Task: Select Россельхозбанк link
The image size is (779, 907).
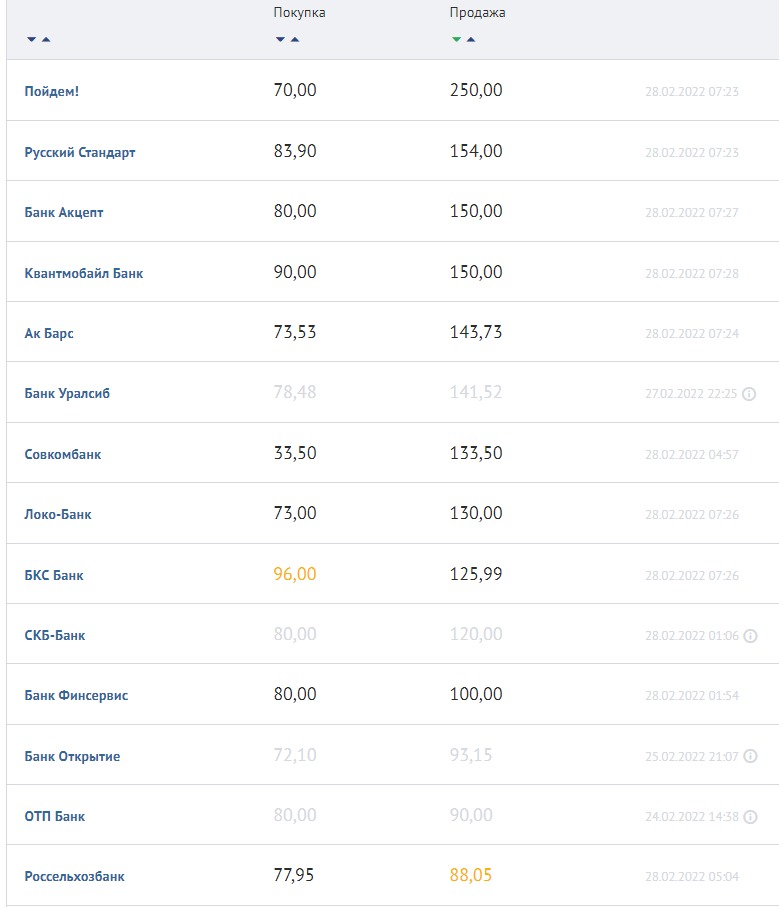Action: coord(75,877)
